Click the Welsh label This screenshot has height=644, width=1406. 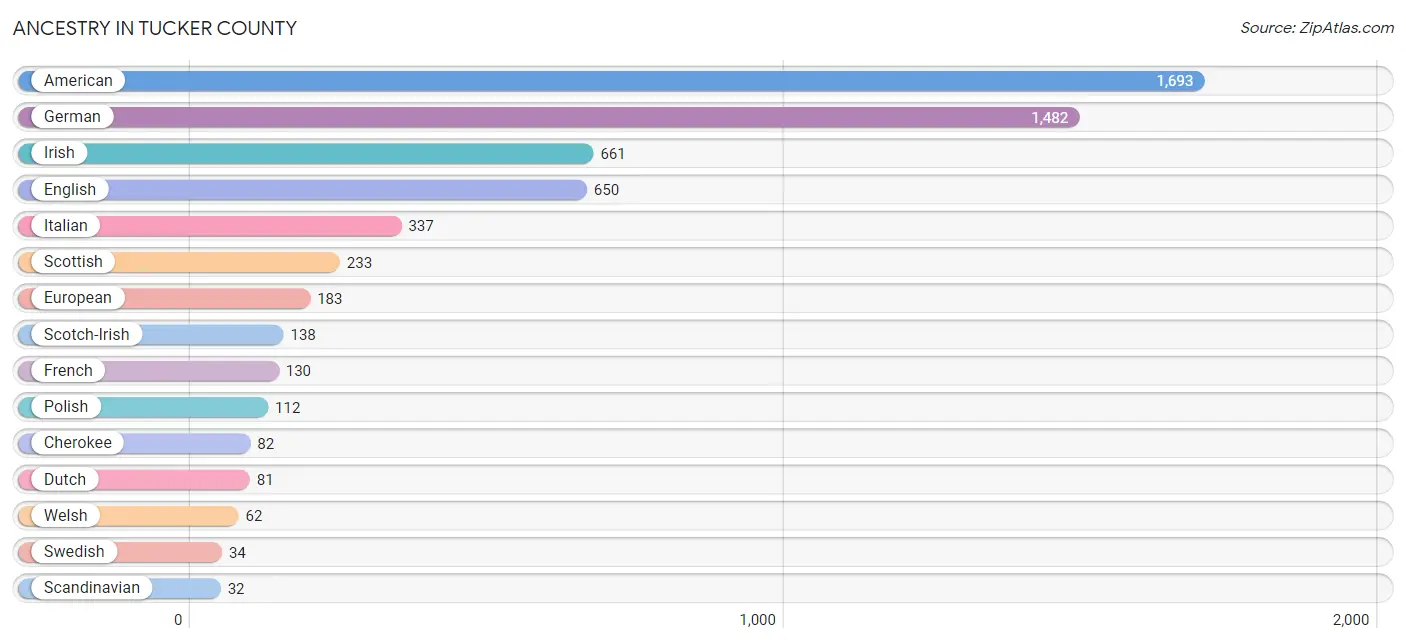tap(66, 515)
